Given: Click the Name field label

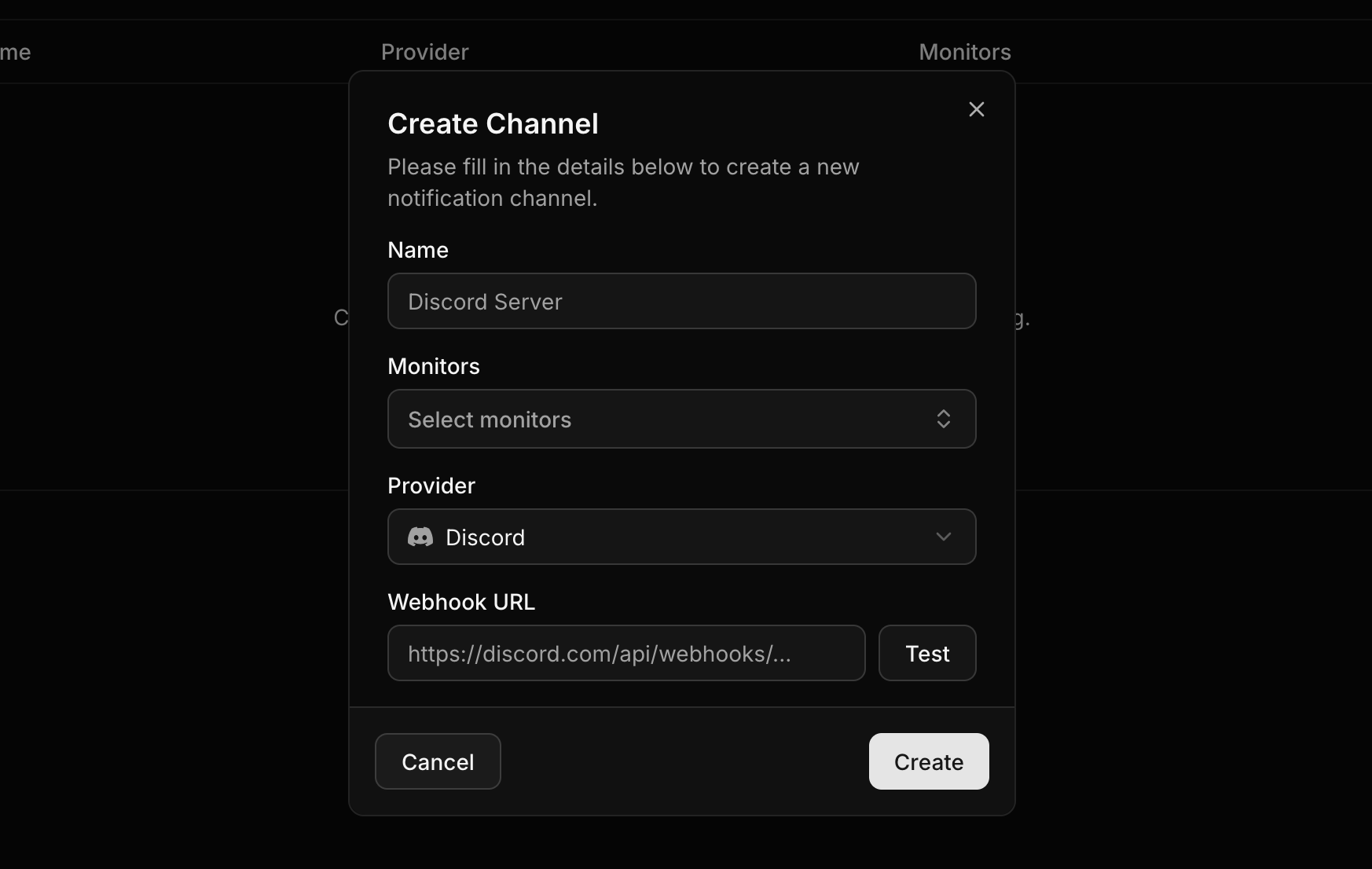Looking at the screenshot, I should (418, 250).
